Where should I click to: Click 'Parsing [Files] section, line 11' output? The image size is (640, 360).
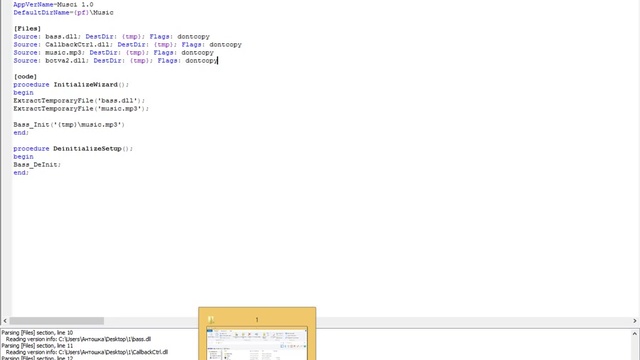coord(37,346)
